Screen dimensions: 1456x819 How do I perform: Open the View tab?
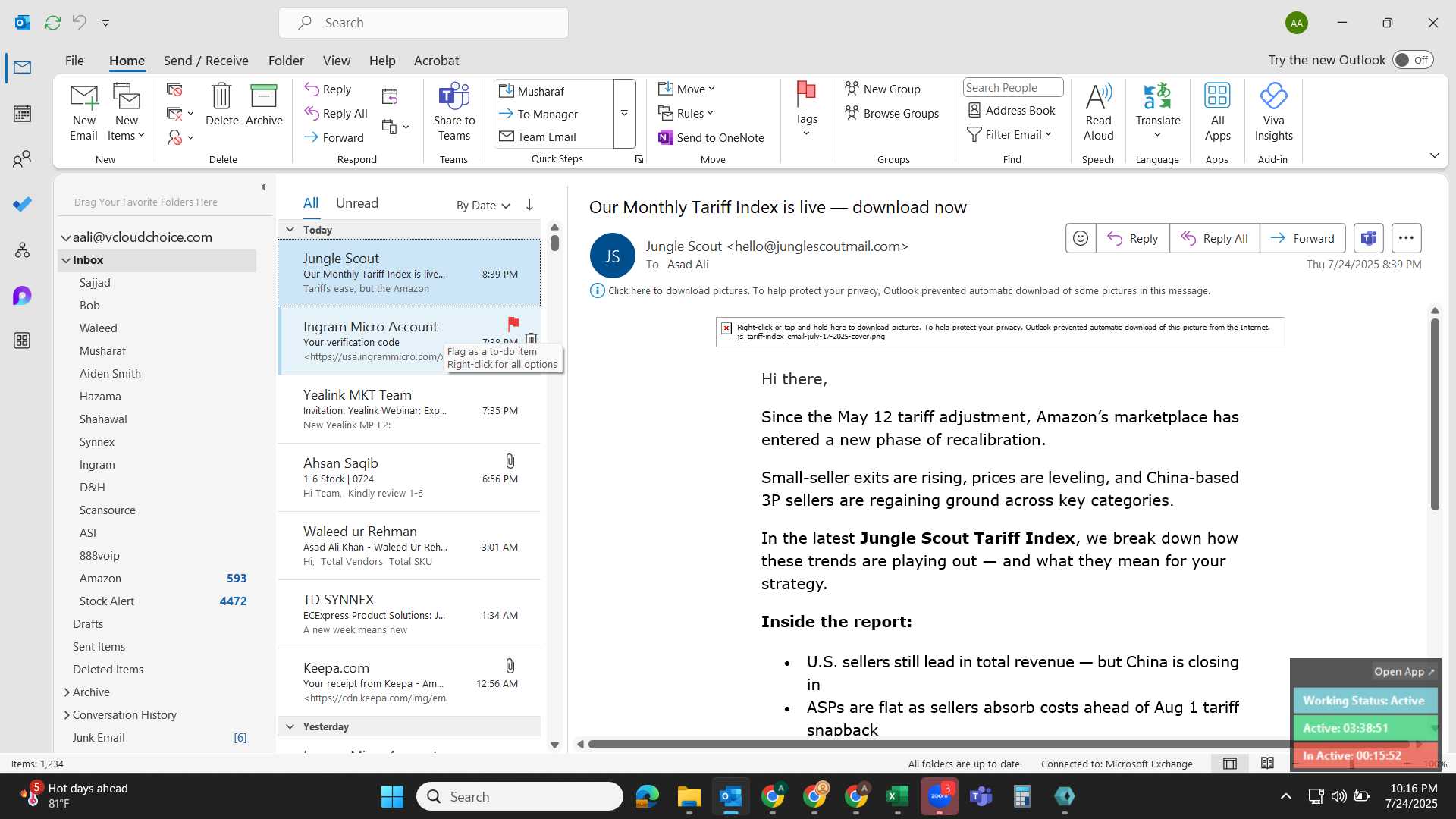336,61
